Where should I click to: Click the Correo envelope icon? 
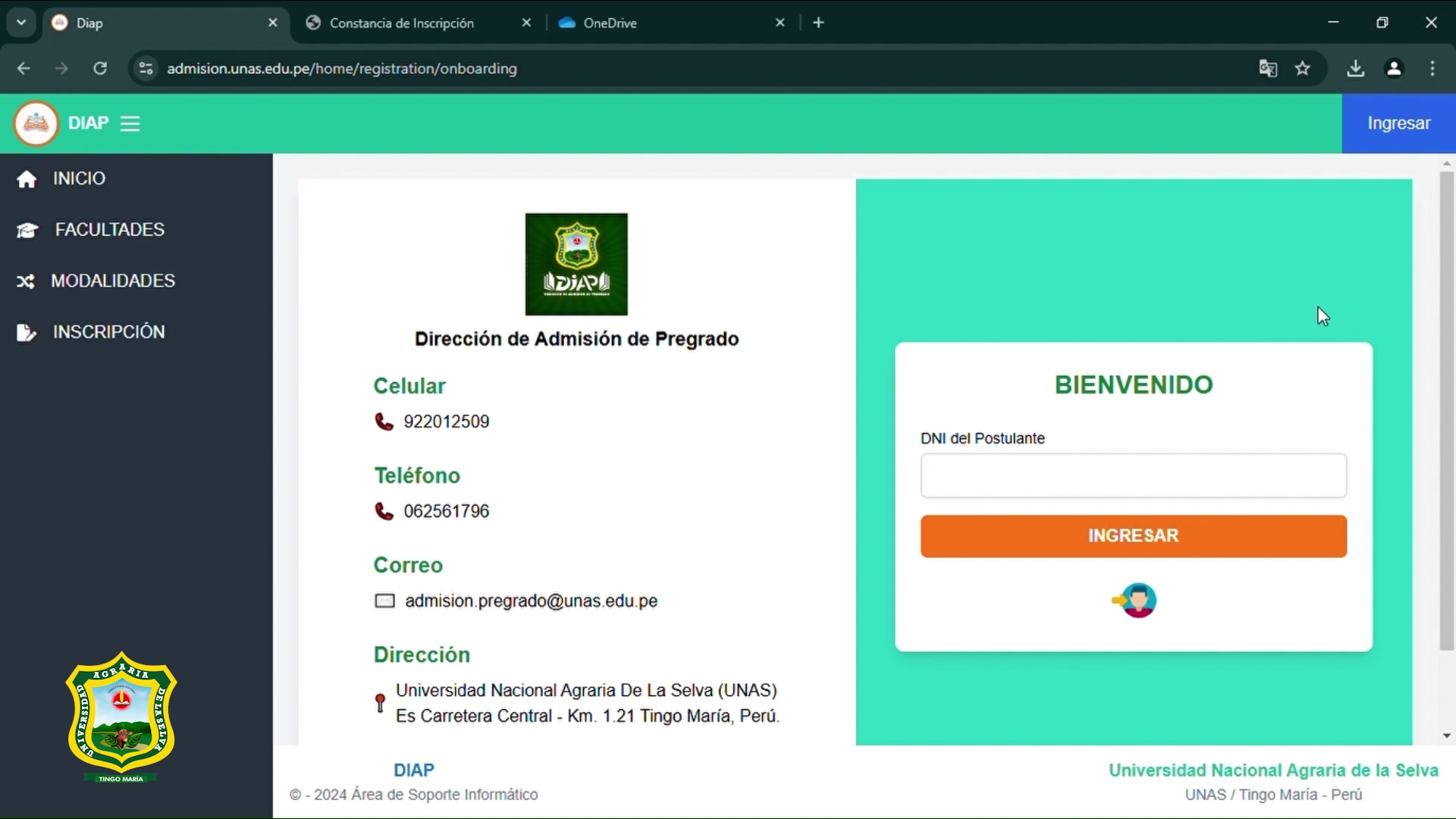click(384, 601)
